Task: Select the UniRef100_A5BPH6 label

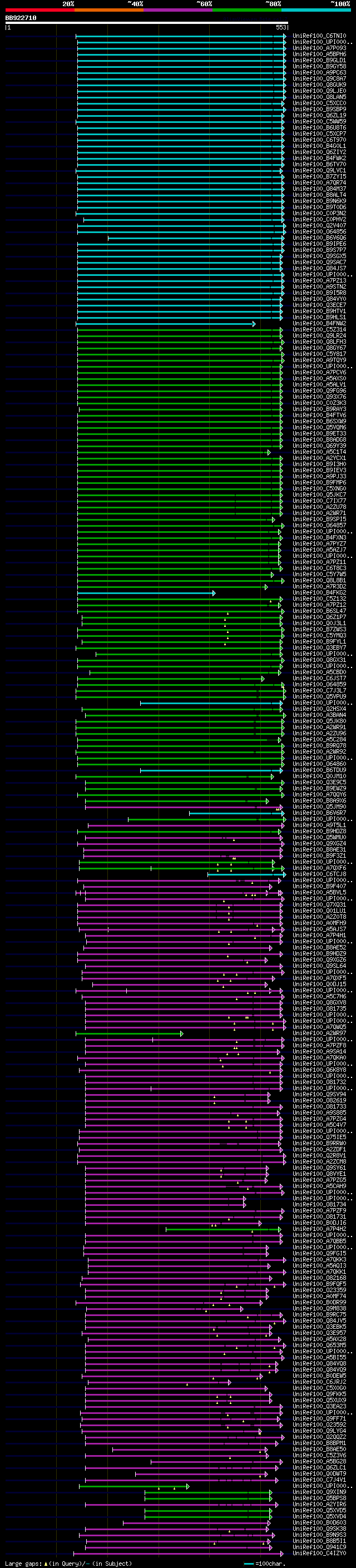Action: coord(319,54)
